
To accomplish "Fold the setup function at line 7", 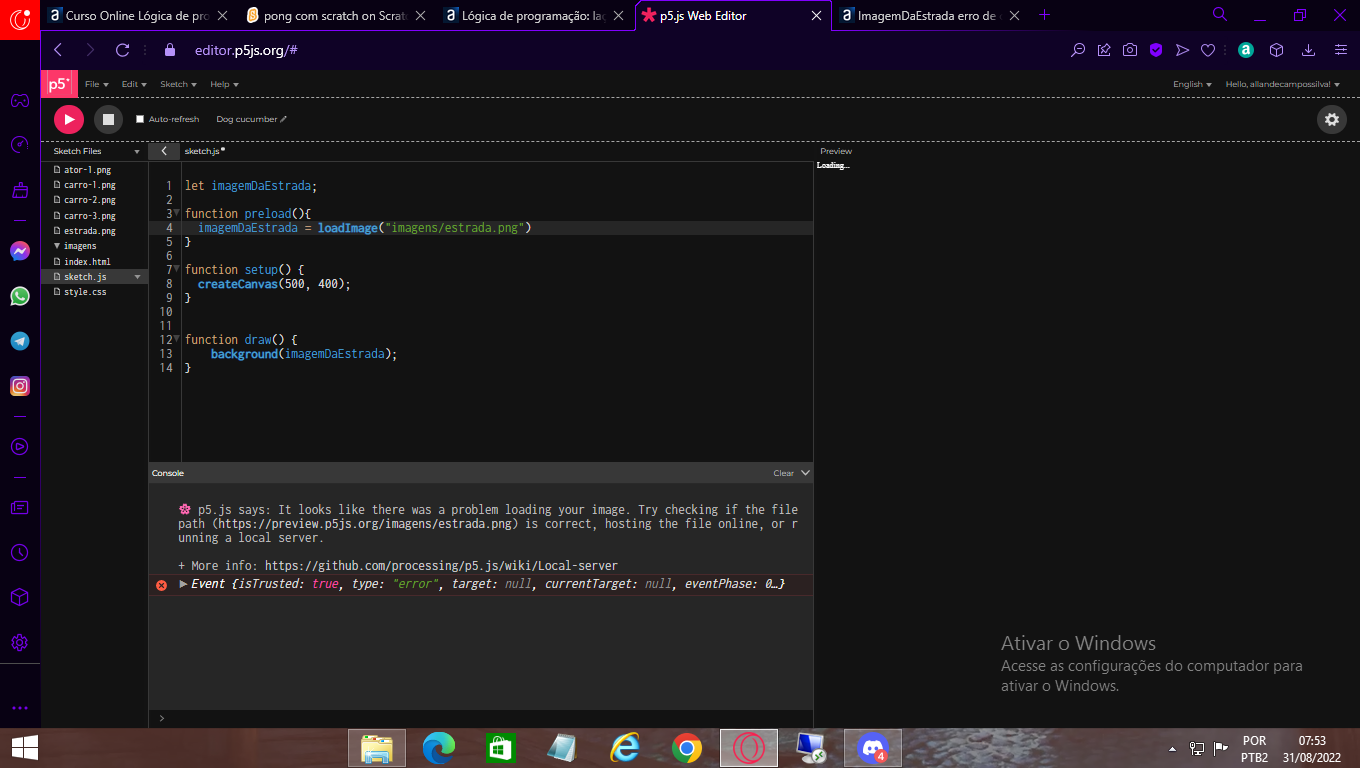I will click(177, 270).
